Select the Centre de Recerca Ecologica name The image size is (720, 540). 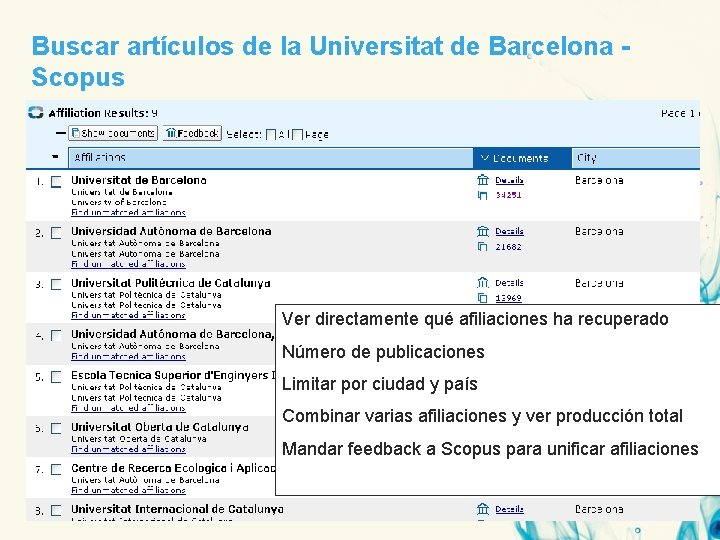173,468
